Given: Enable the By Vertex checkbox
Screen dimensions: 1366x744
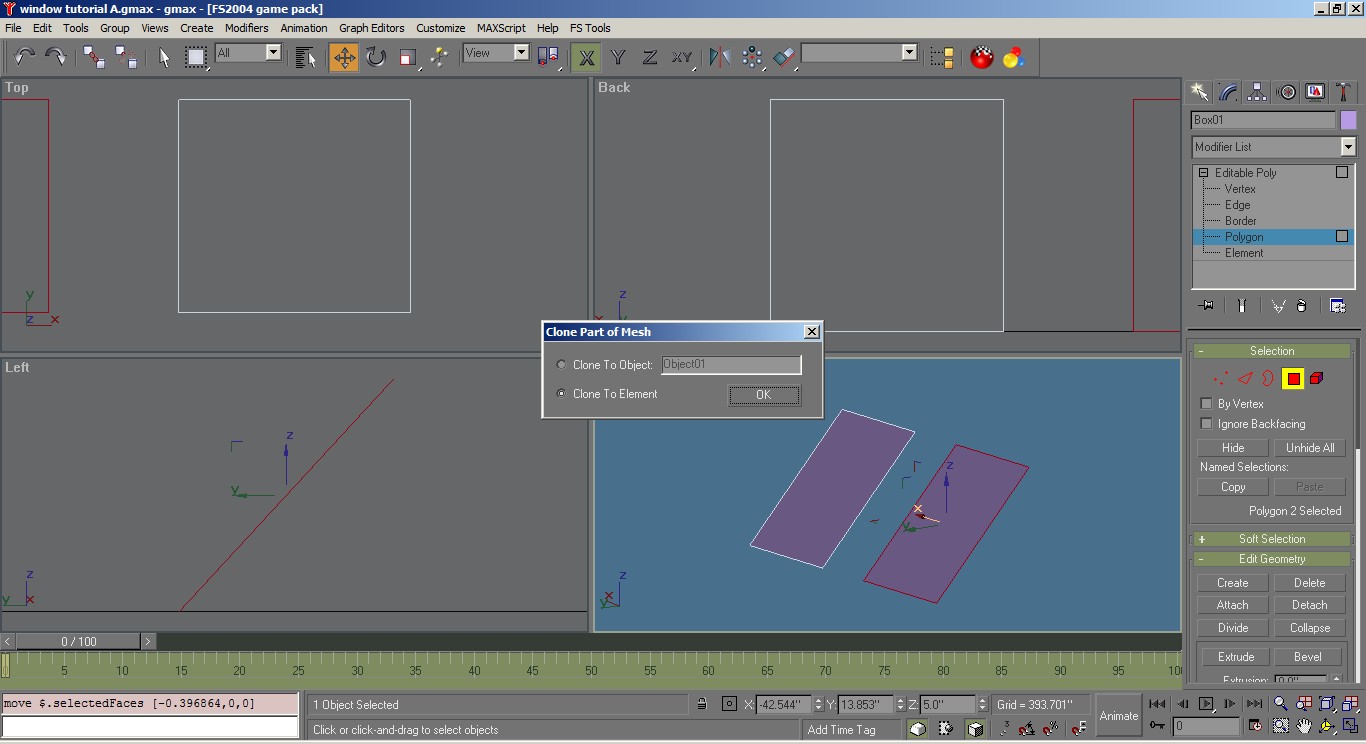Looking at the screenshot, I should (x=1206, y=404).
